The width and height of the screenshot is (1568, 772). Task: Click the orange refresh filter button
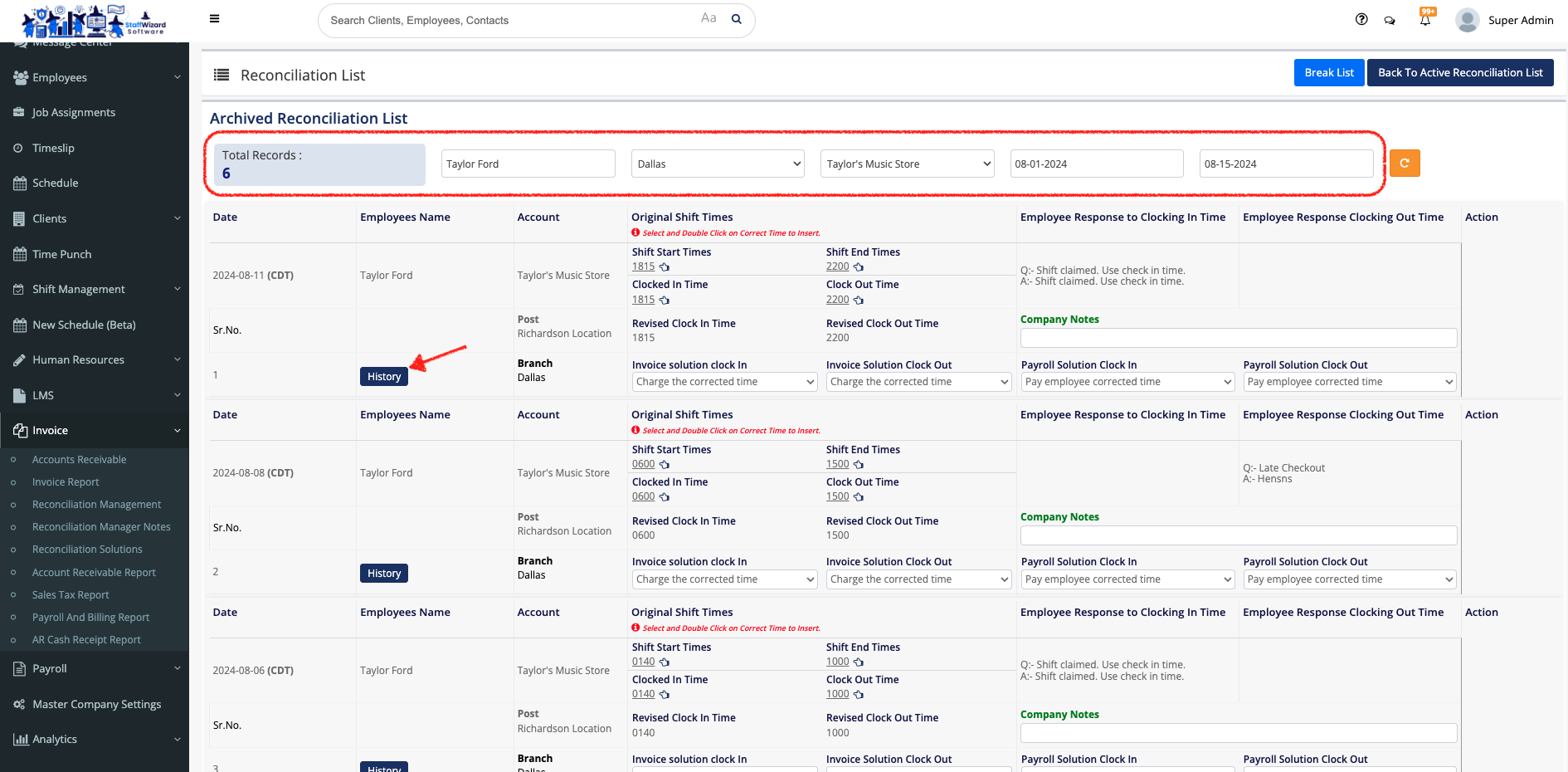1405,164
